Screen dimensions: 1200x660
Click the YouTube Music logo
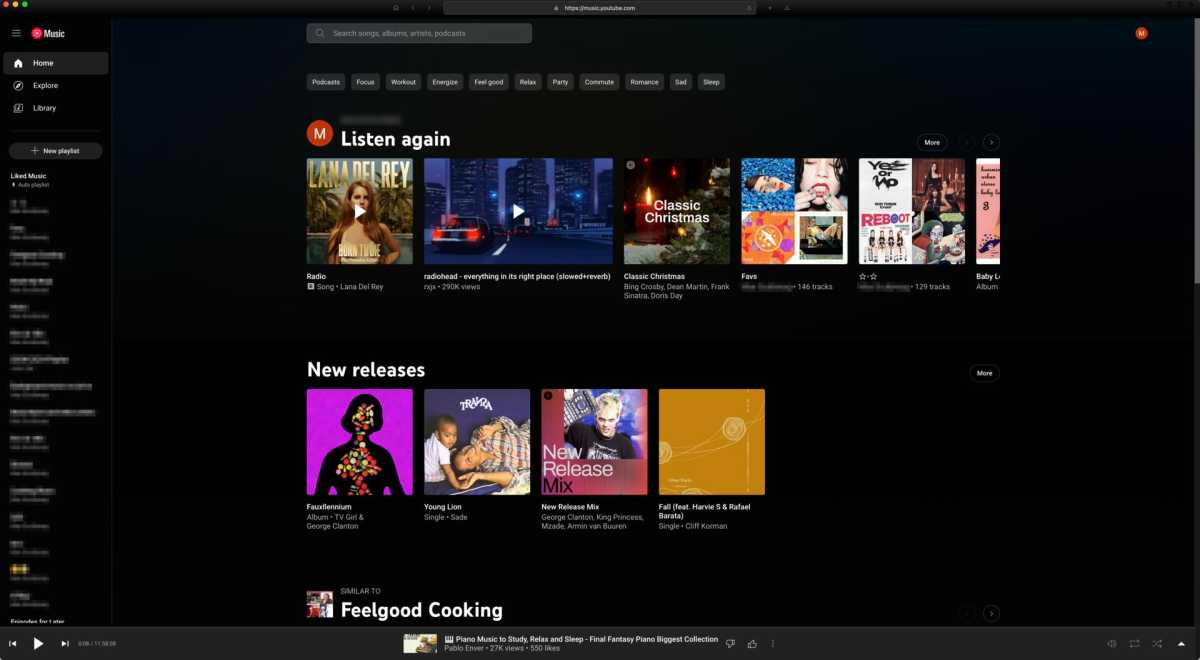tap(48, 33)
